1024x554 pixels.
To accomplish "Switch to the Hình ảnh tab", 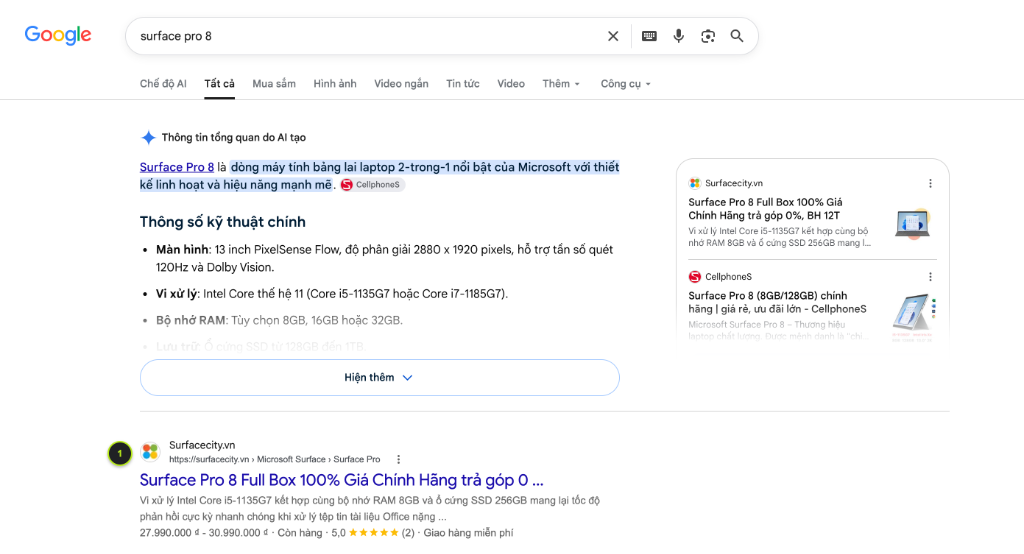I will [334, 84].
